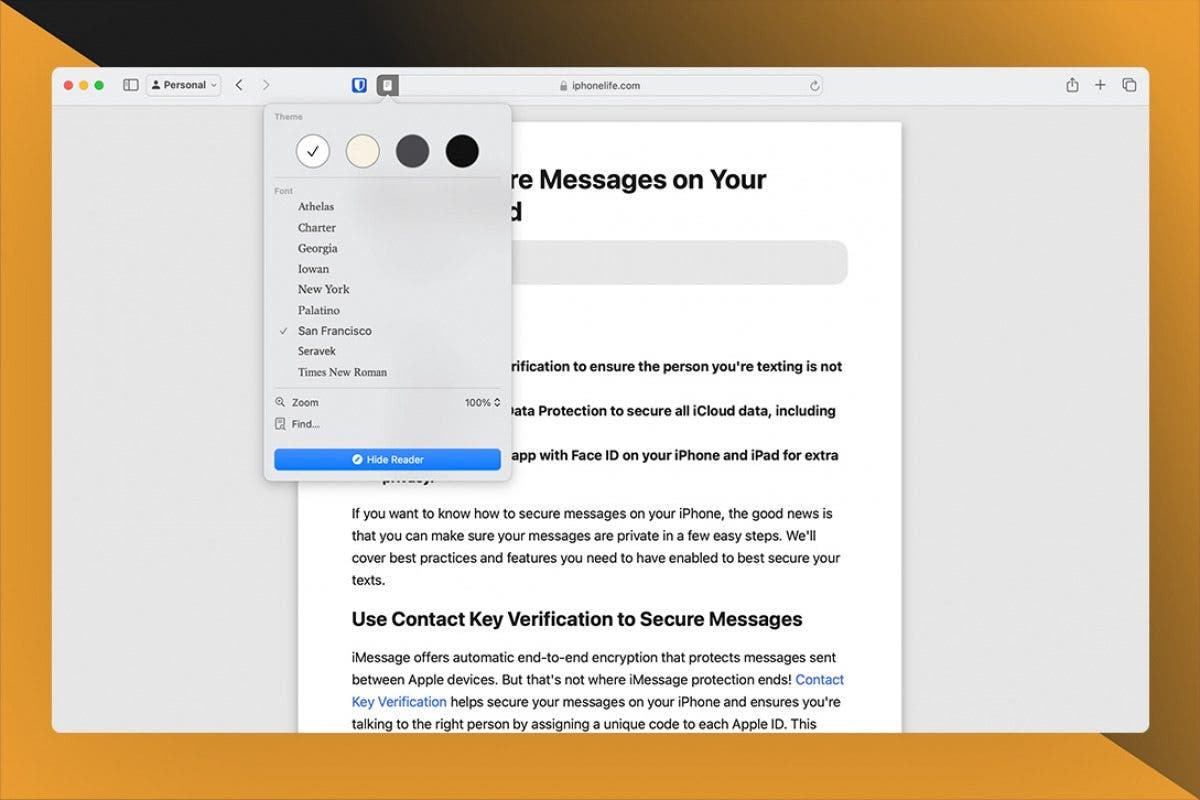This screenshot has height=800, width=1200.
Task: Toggle the Reader mode icon in the toolbar
Action: click(386, 85)
